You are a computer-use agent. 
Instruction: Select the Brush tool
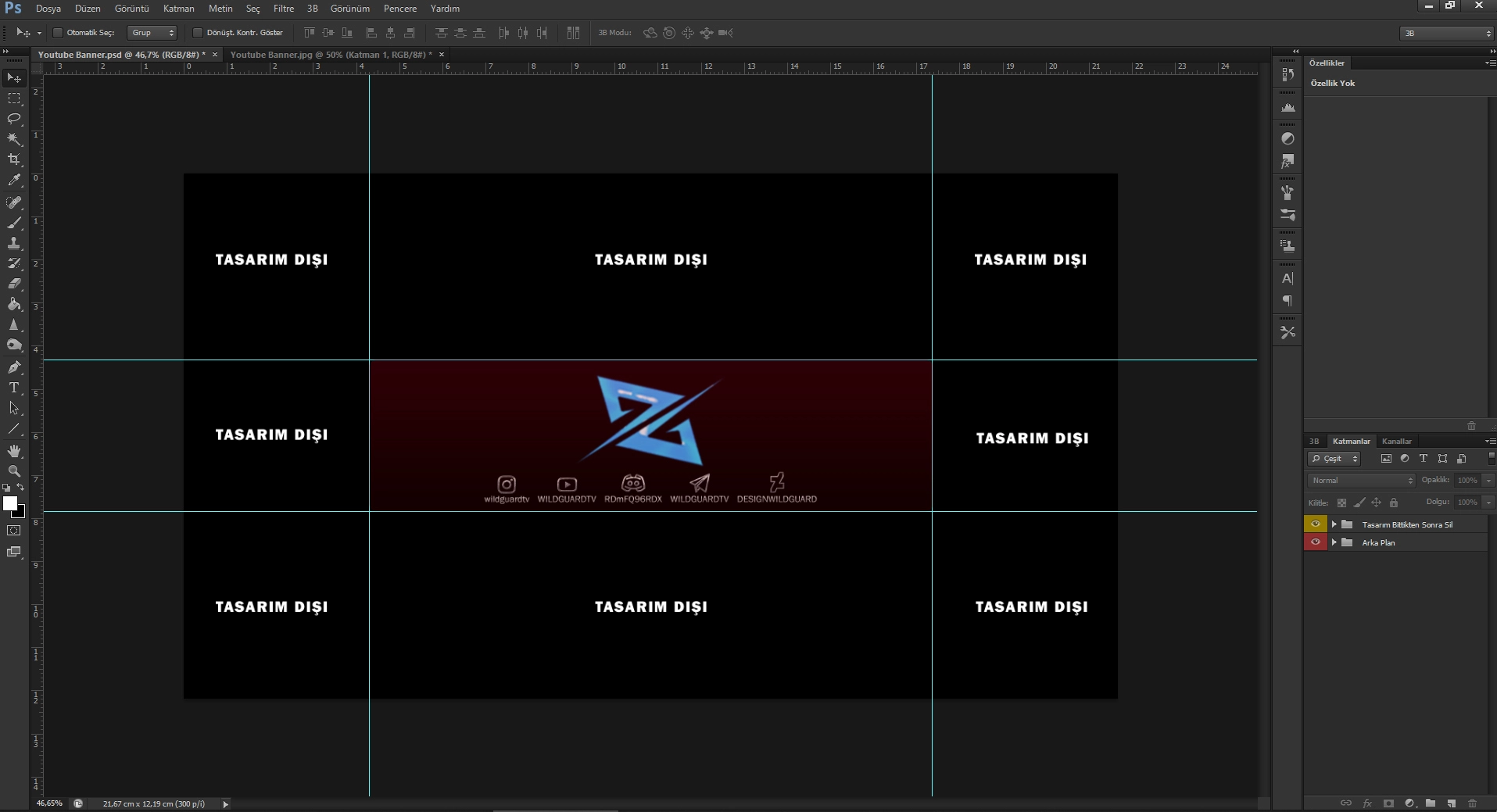pyautogui.click(x=14, y=223)
